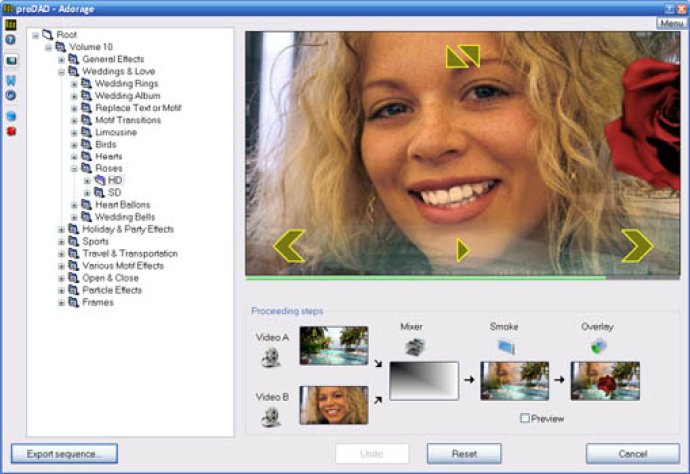Screen dimensions: 690x474
Task: Click the Overlay result thumbnail with rose
Action: click(x=606, y=381)
